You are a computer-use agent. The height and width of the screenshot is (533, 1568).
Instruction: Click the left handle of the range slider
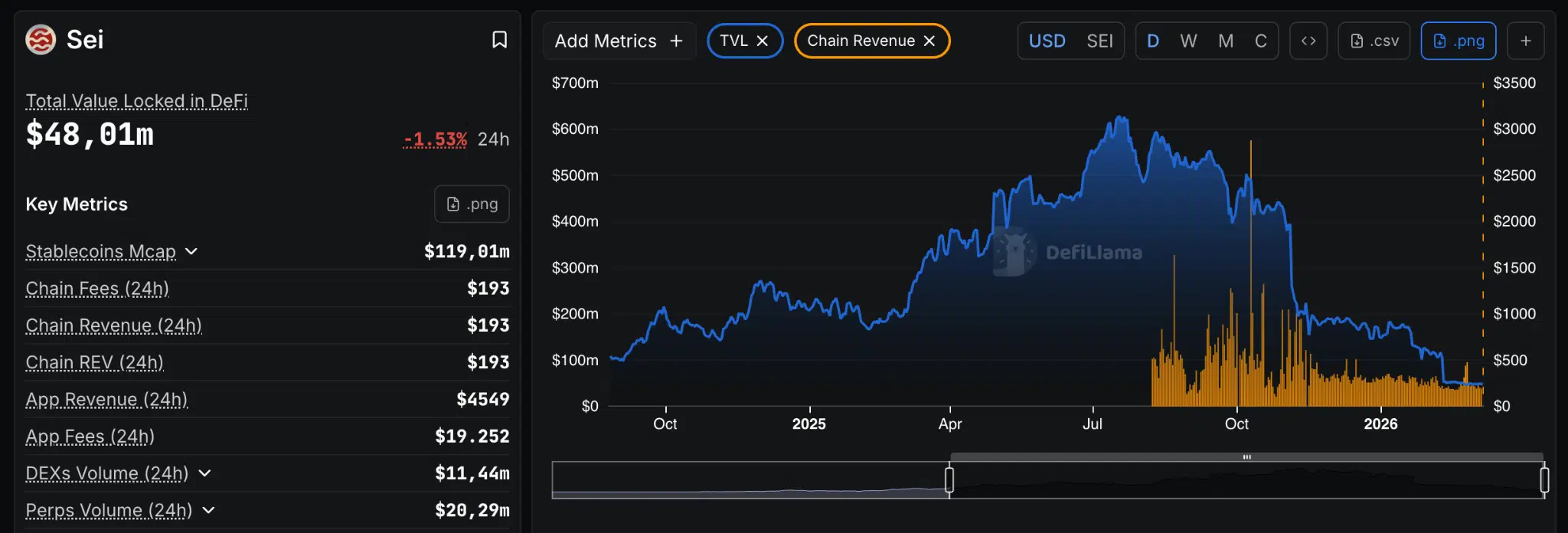coord(949,480)
